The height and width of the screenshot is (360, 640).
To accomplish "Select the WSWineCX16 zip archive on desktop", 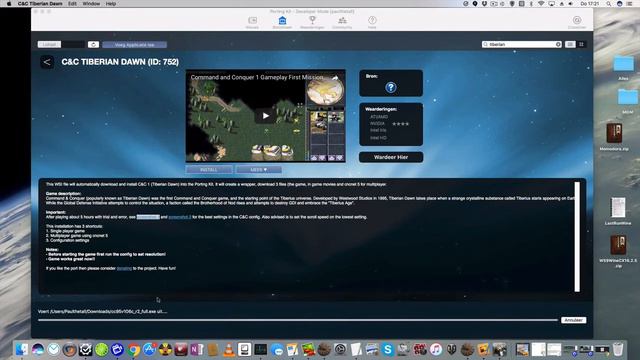I will point(618,250).
